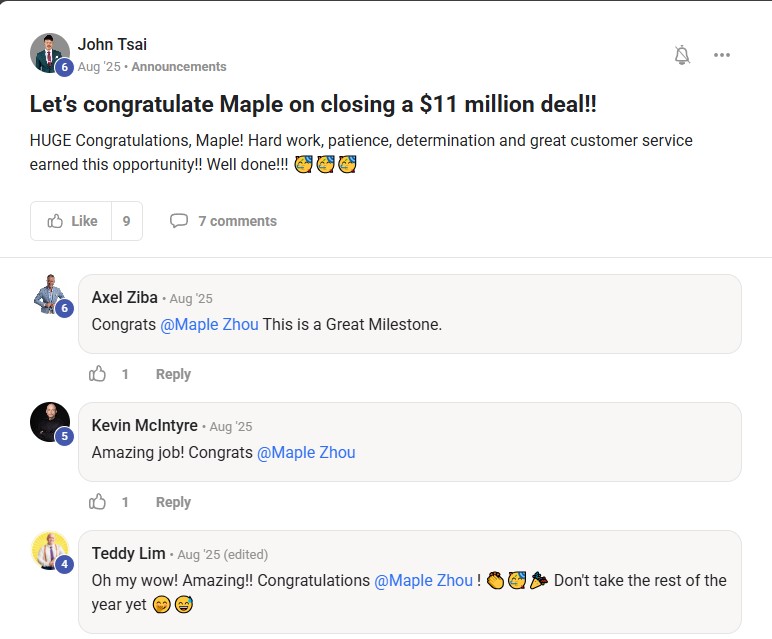Reply to Kevin McIntyre's comment

tap(173, 502)
